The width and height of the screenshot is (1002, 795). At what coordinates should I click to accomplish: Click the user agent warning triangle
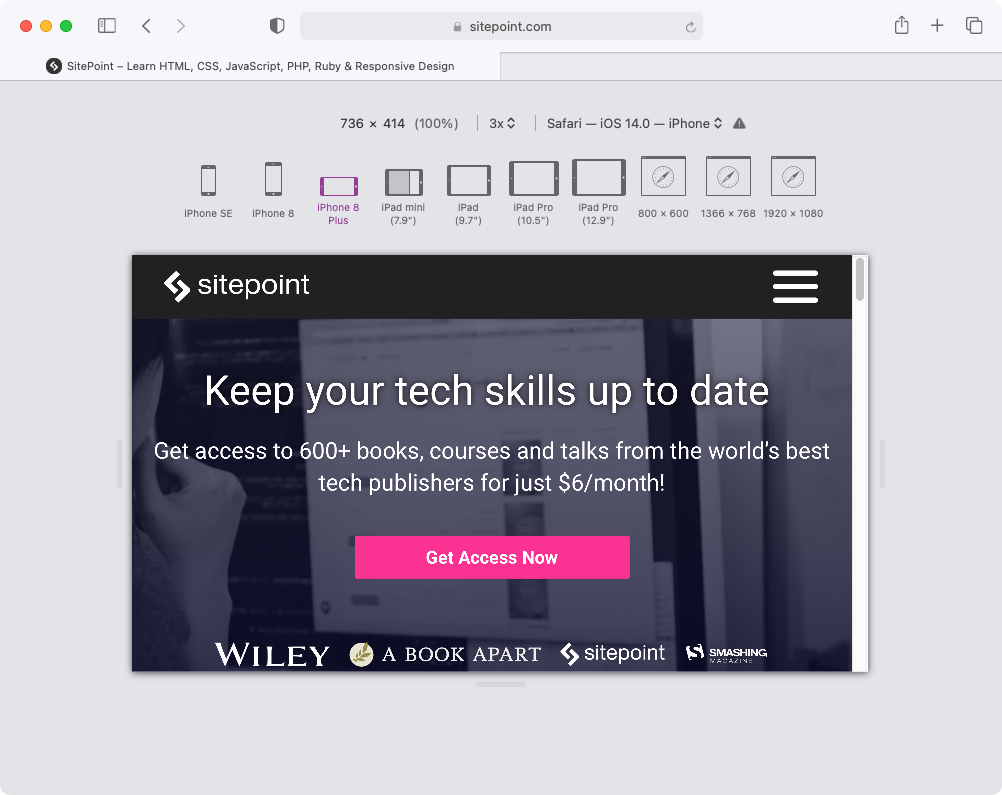[739, 123]
